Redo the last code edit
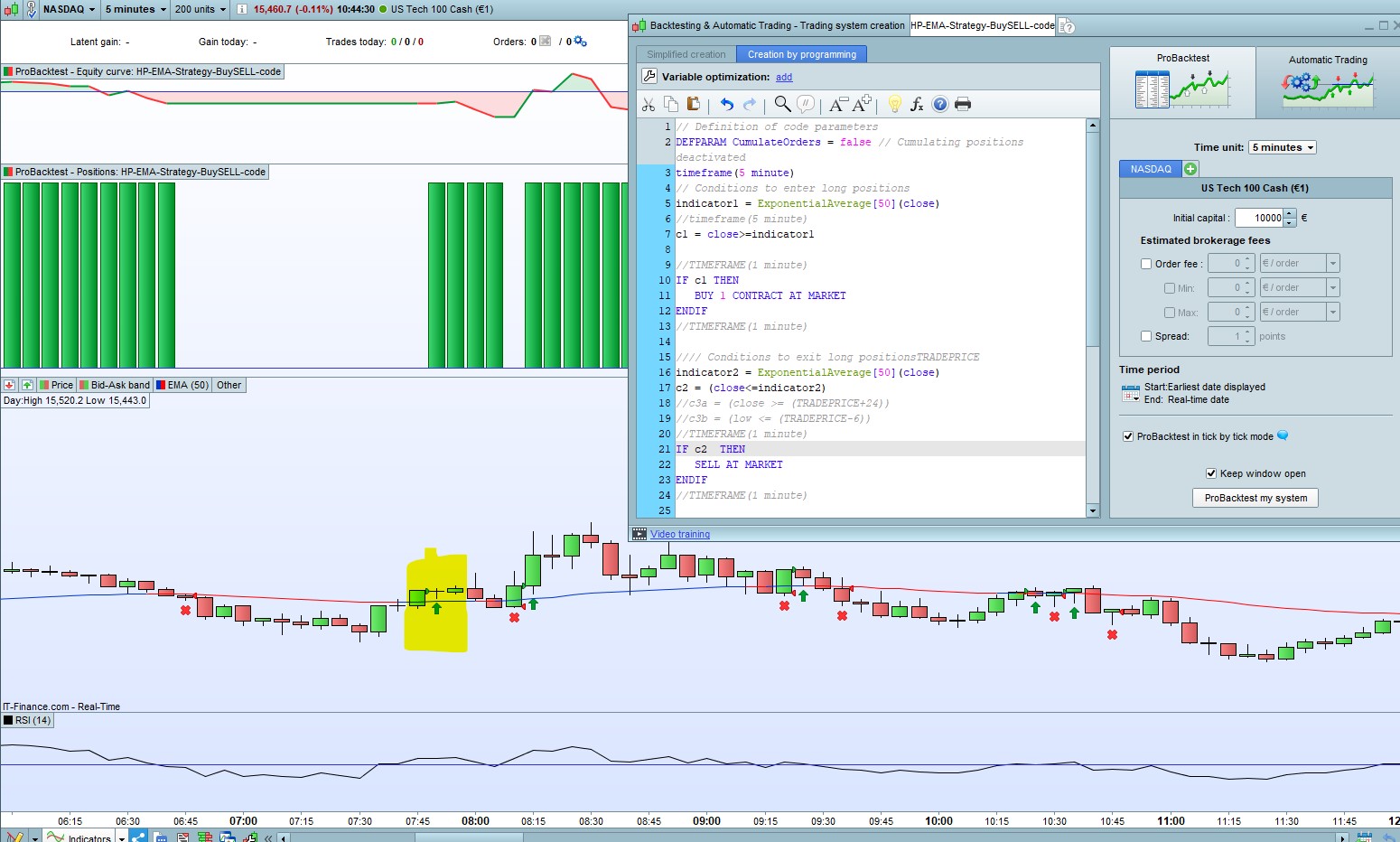This screenshot has height=842, width=1400. (750, 104)
